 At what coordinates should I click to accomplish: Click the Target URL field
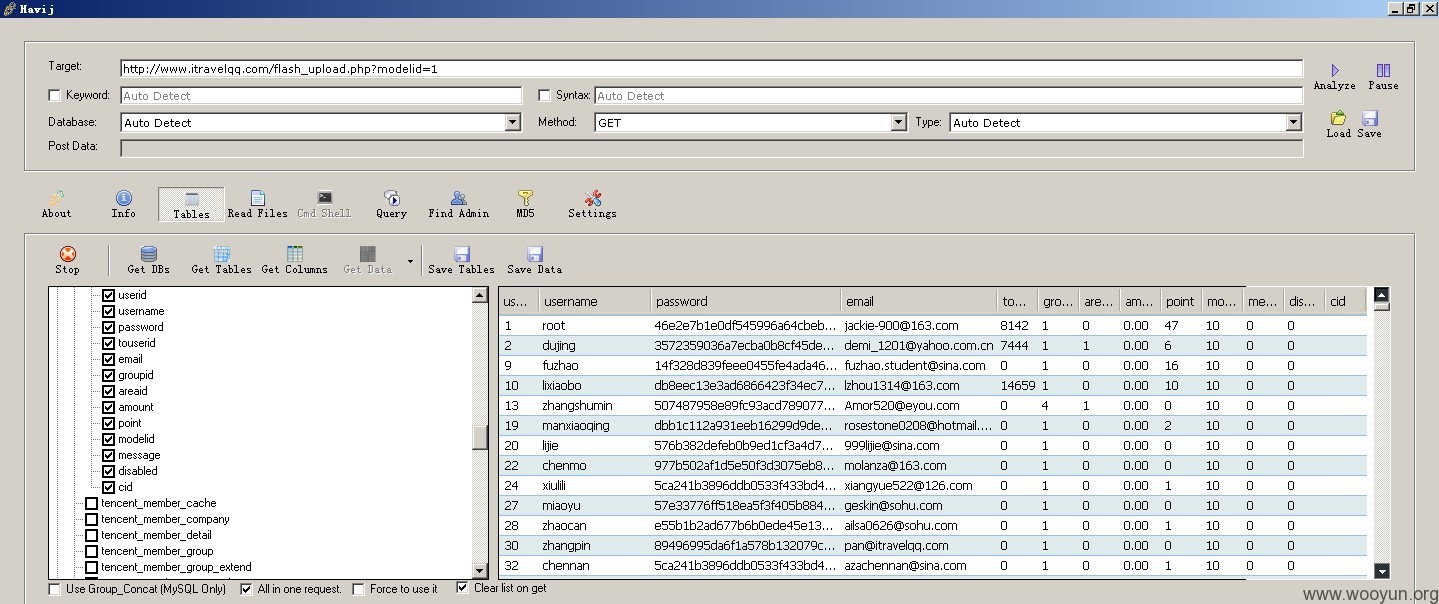coord(711,69)
